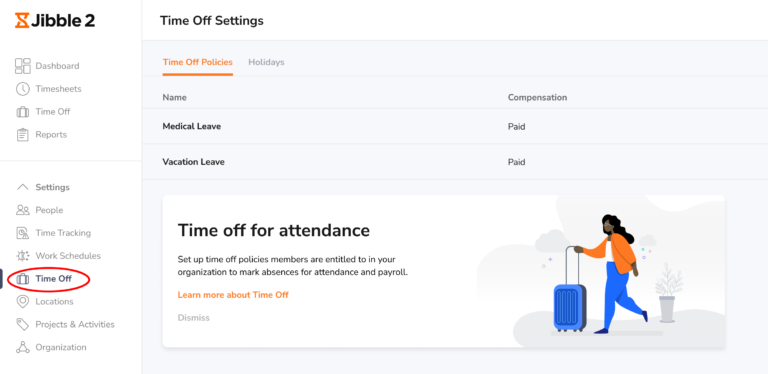Select the Time Off Policies tab

coord(197,62)
